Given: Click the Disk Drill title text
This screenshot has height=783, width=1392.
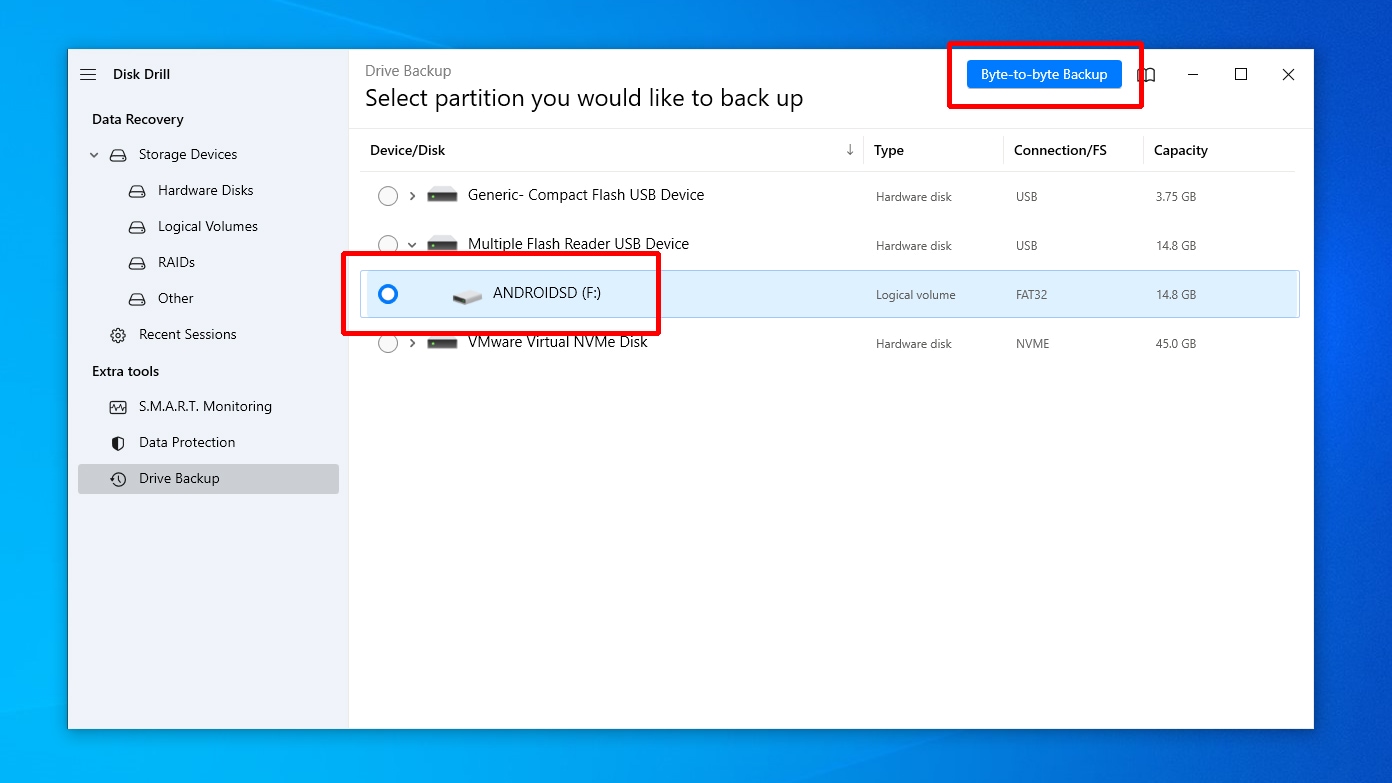Looking at the screenshot, I should click(x=142, y=74).
